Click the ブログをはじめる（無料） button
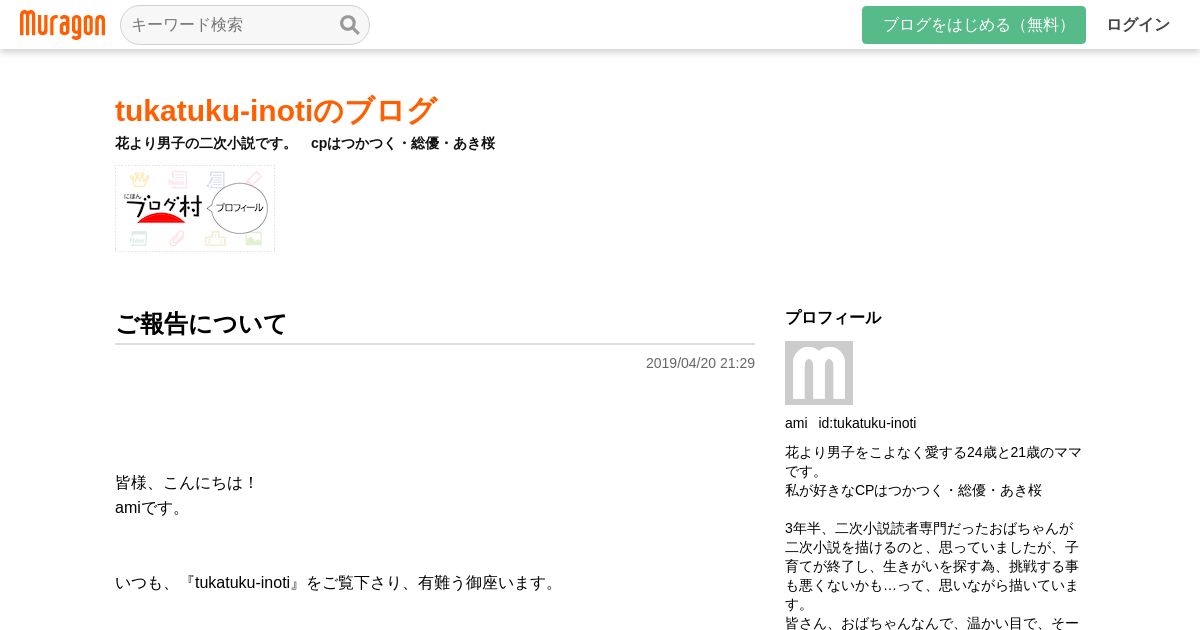1200x630 pixels. [x=974, y=25]
